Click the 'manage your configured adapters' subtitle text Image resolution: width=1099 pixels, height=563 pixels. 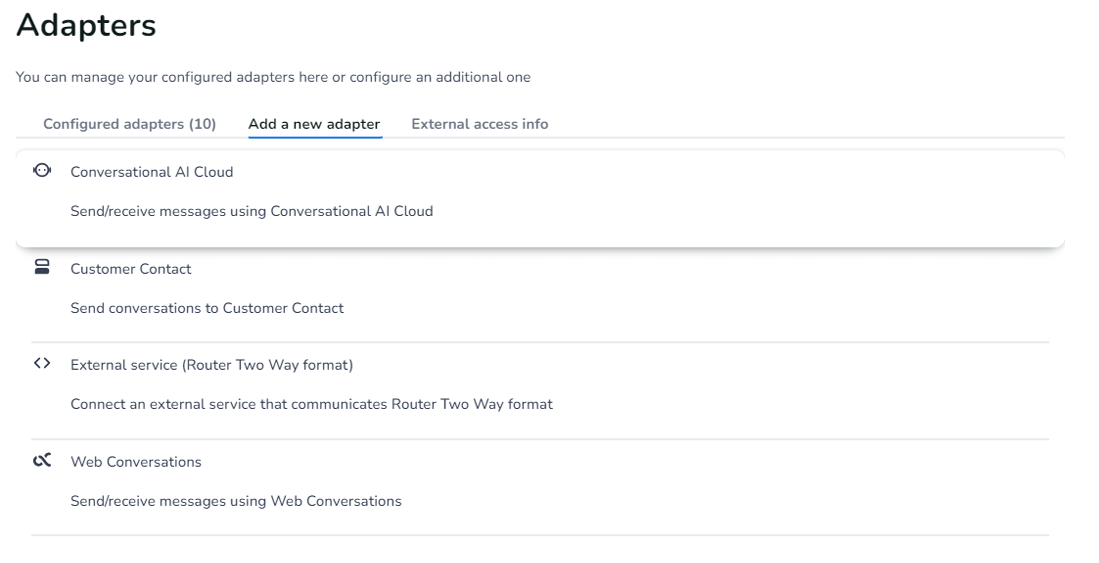(x=273, y=77)
